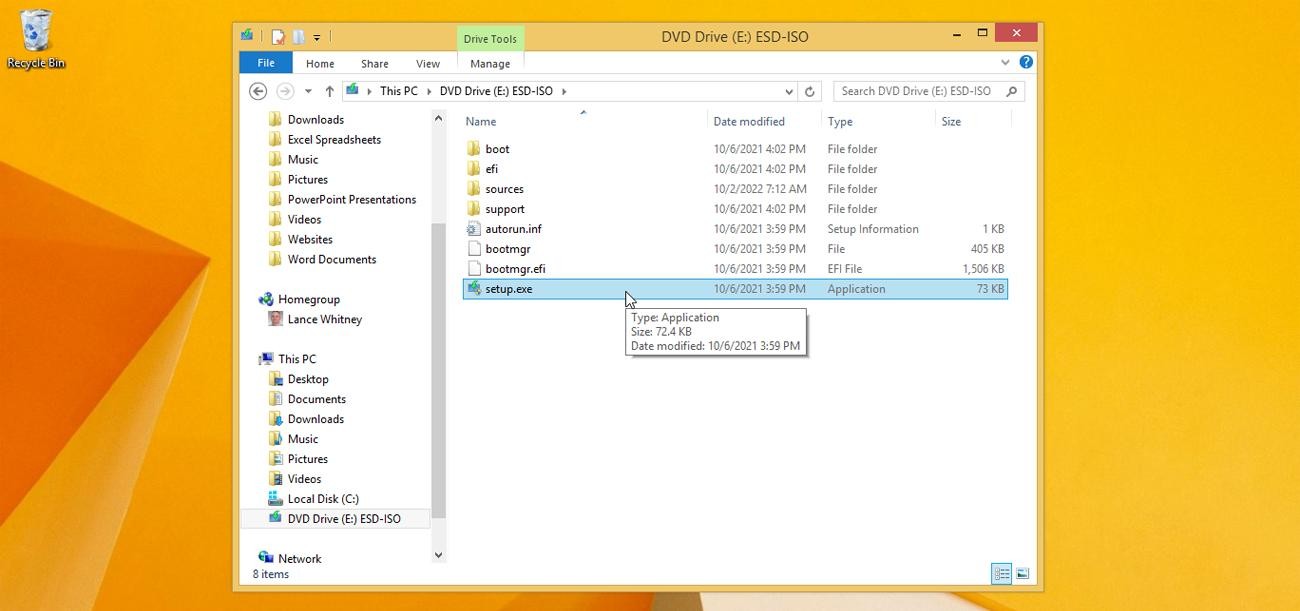
Task: Click the Drive Tools contextual tab header
Action: [490, 39]
